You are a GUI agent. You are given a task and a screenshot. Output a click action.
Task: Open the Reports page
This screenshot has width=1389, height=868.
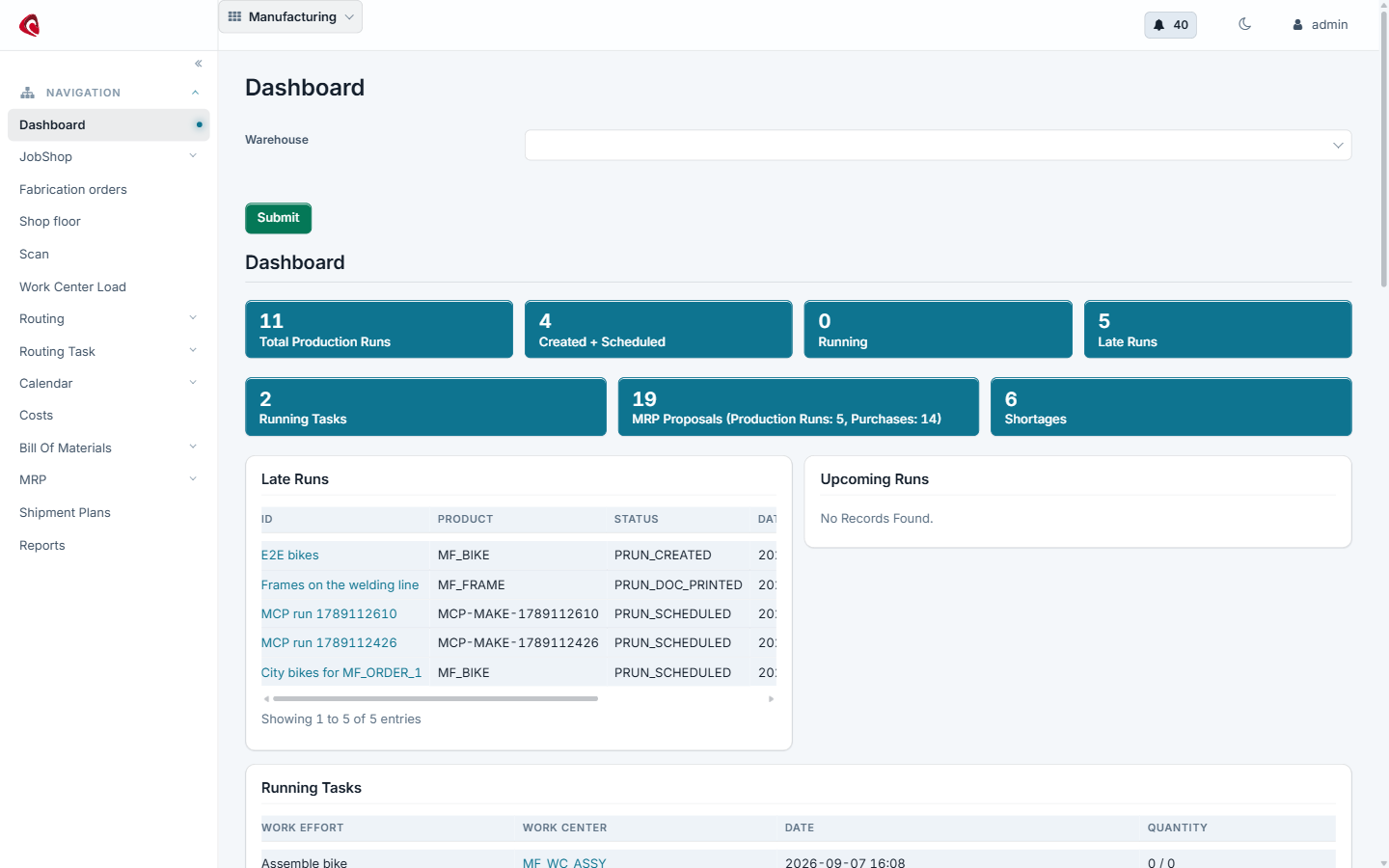pyautogui.click(x=42, y=546)
